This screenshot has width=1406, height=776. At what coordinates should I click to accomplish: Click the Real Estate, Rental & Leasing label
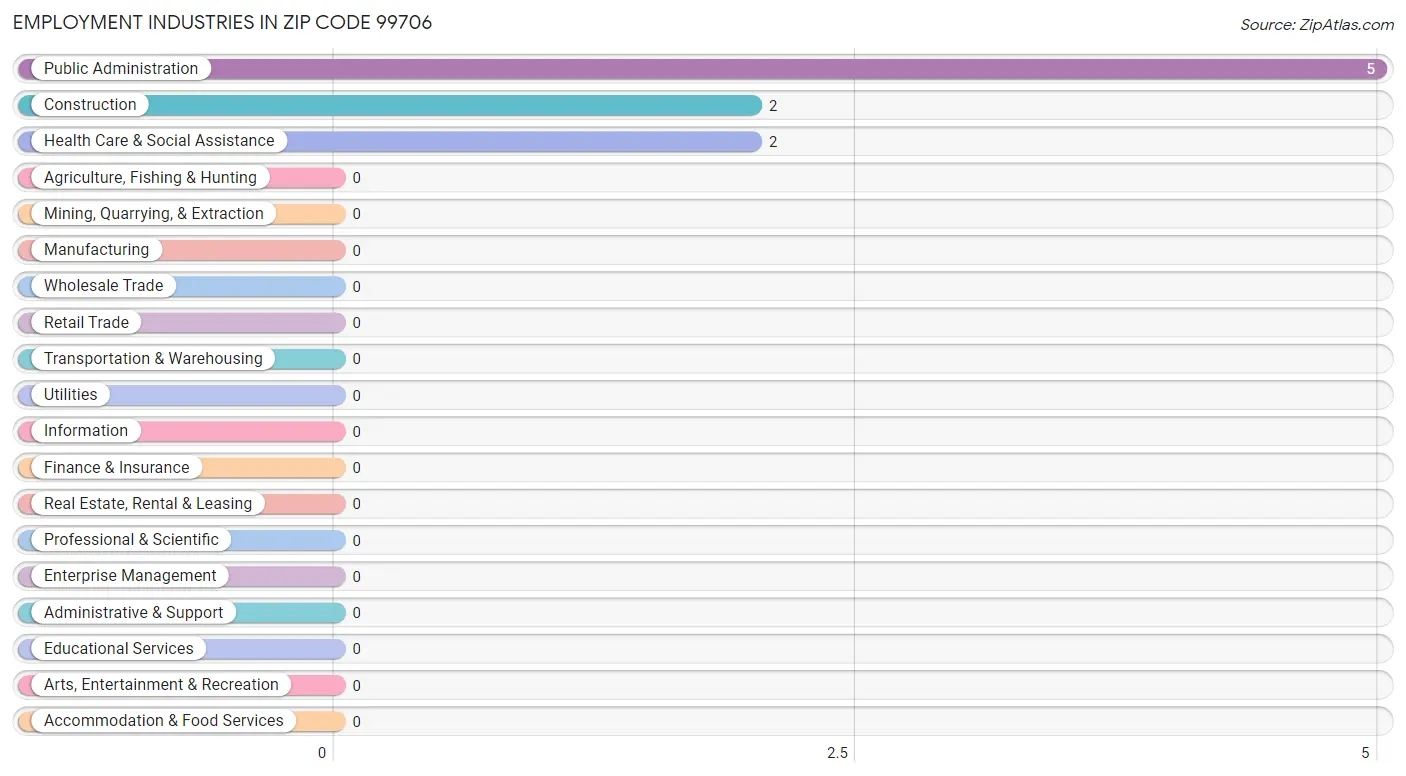point(148,504)
